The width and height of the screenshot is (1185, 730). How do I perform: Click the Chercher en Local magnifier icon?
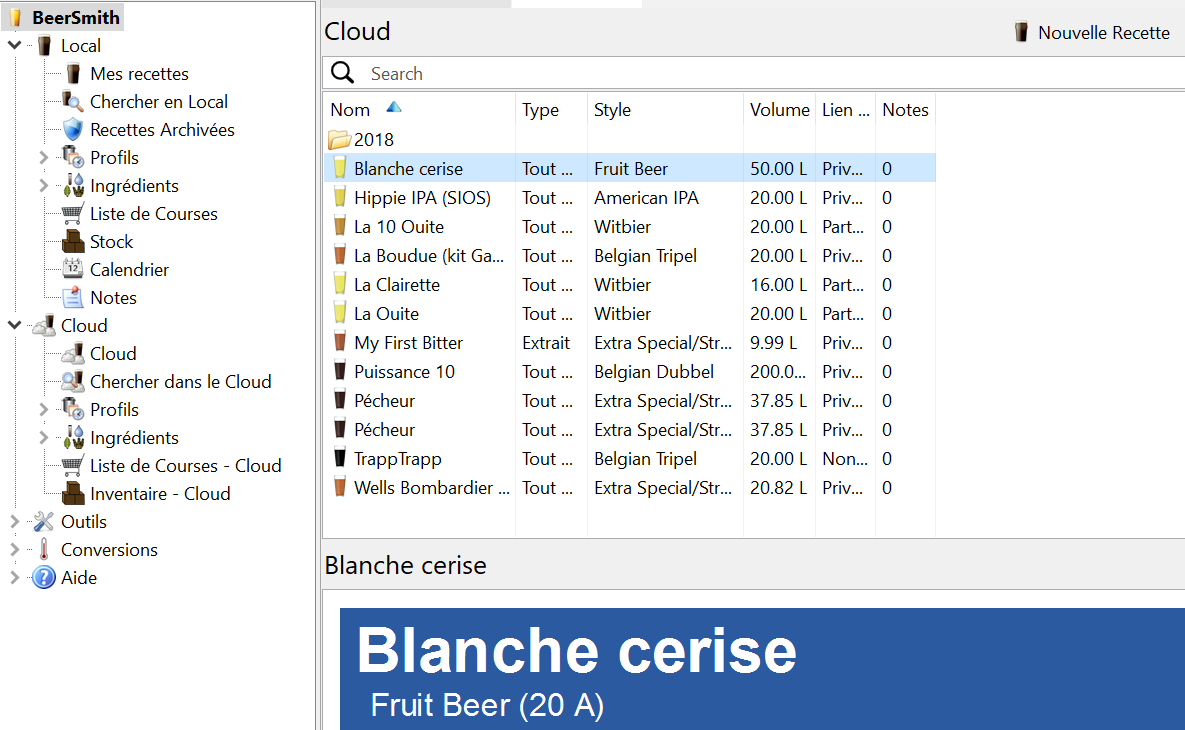pyautogui.click(x=73, y=102)
